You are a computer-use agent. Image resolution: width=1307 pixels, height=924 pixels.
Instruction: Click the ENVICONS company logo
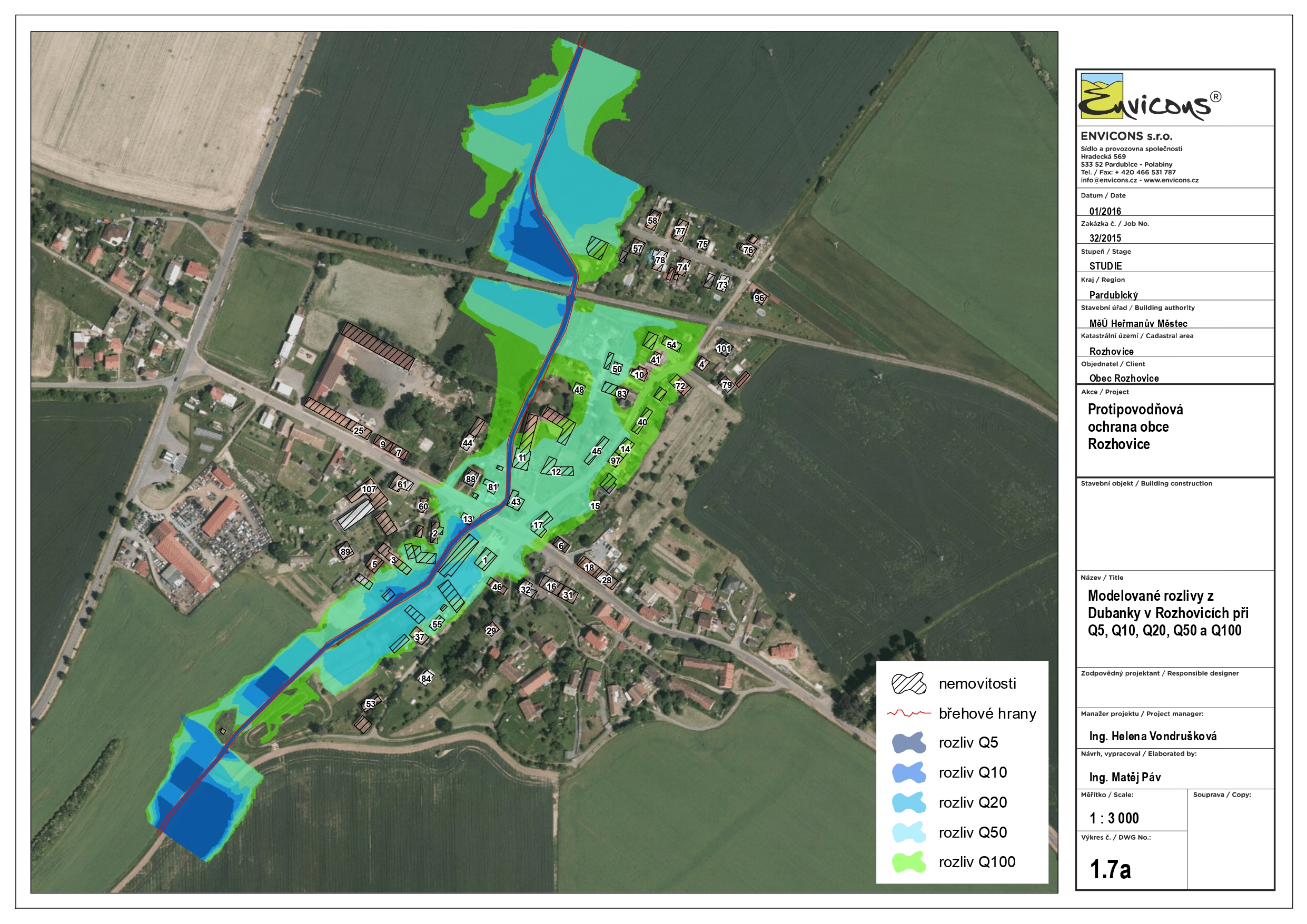click(1150, 97)
